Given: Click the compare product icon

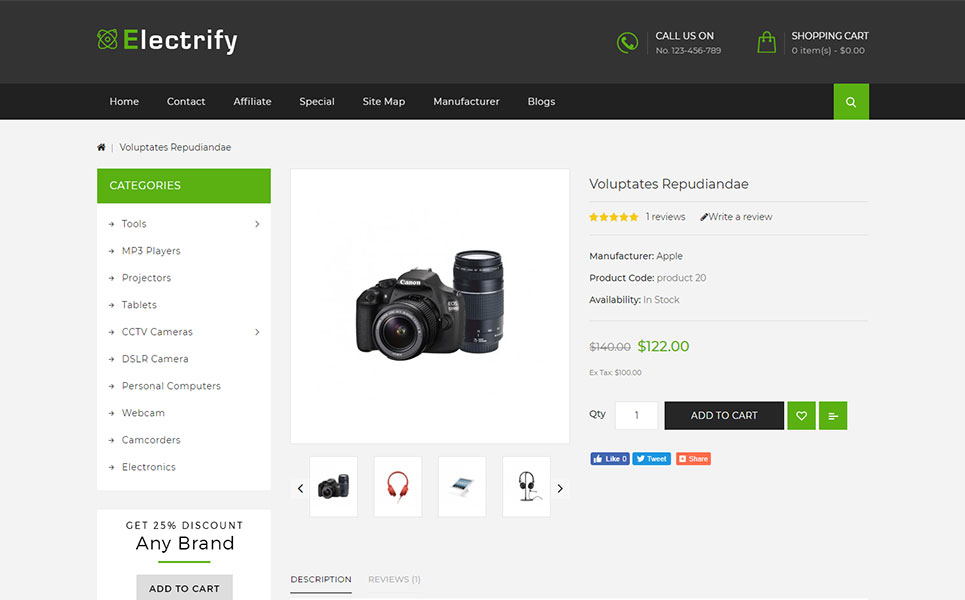Looking at the screenshot, I should (832, 415).
